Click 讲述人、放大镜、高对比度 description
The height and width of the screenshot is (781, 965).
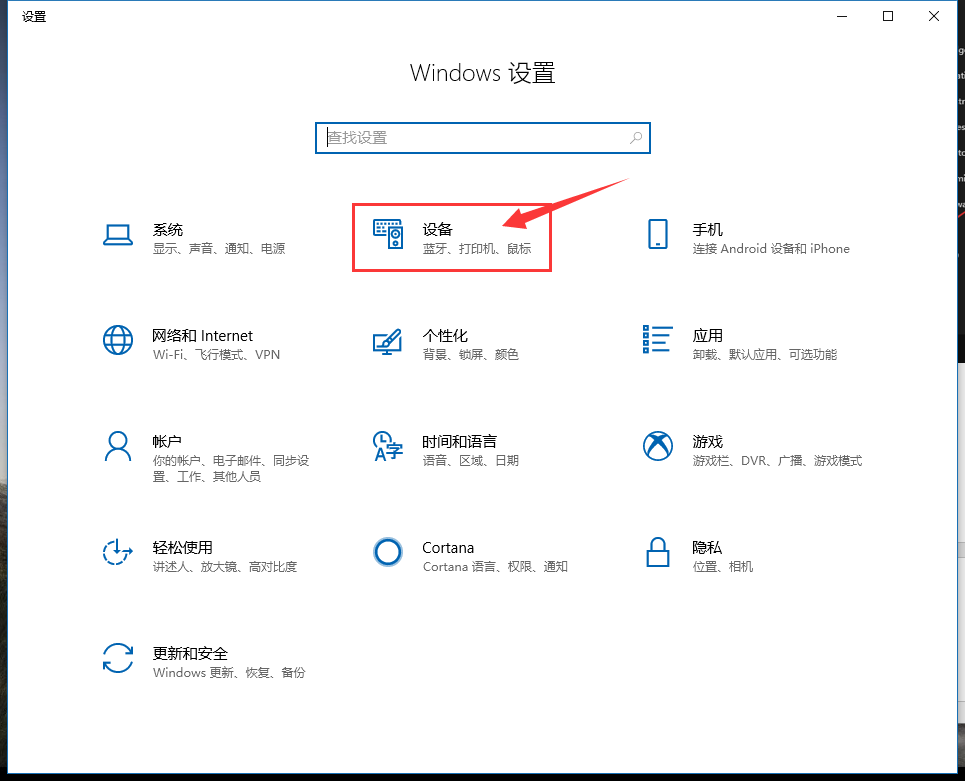click(225, 566)
